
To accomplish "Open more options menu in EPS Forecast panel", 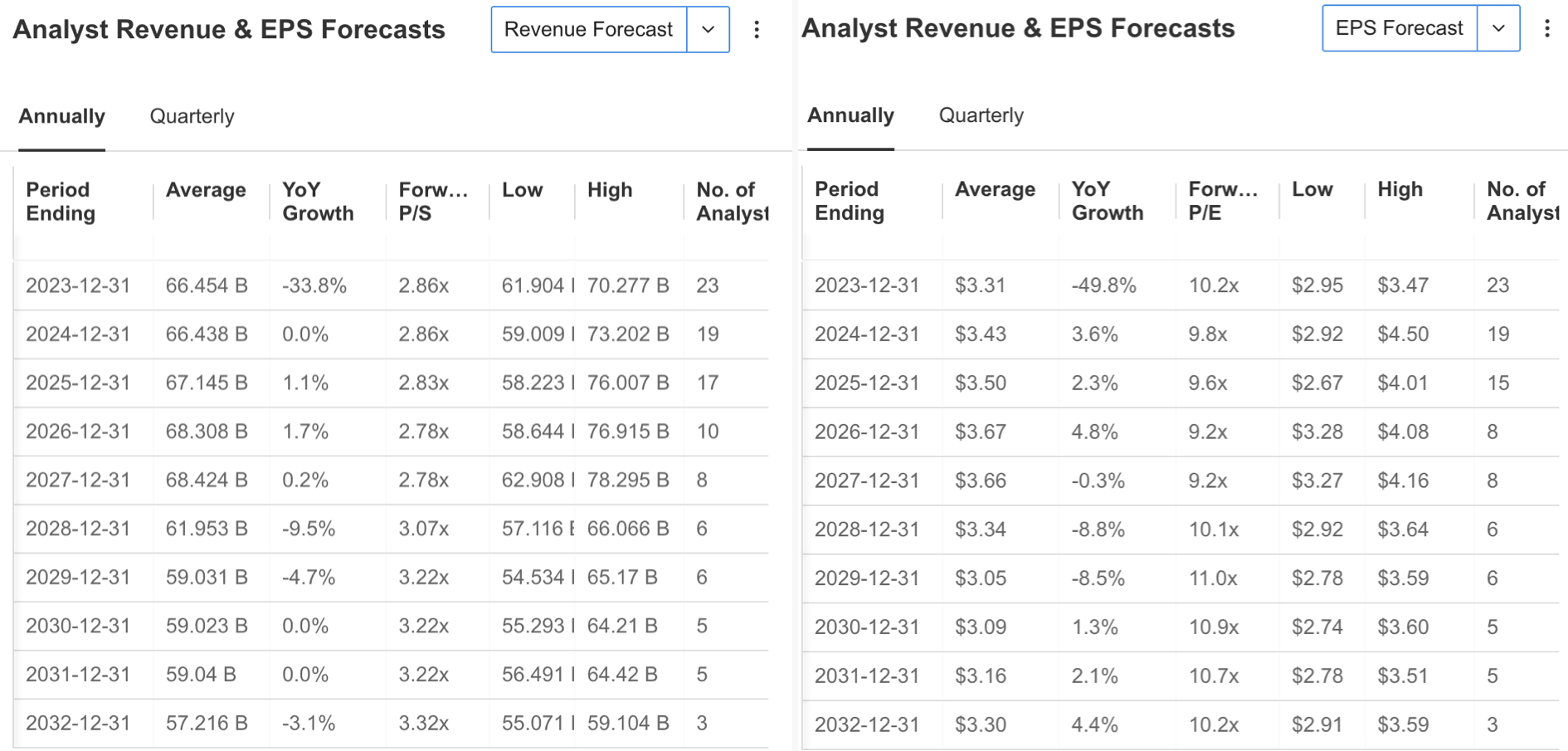I will pyautogui.click(x=1547, y=29).
